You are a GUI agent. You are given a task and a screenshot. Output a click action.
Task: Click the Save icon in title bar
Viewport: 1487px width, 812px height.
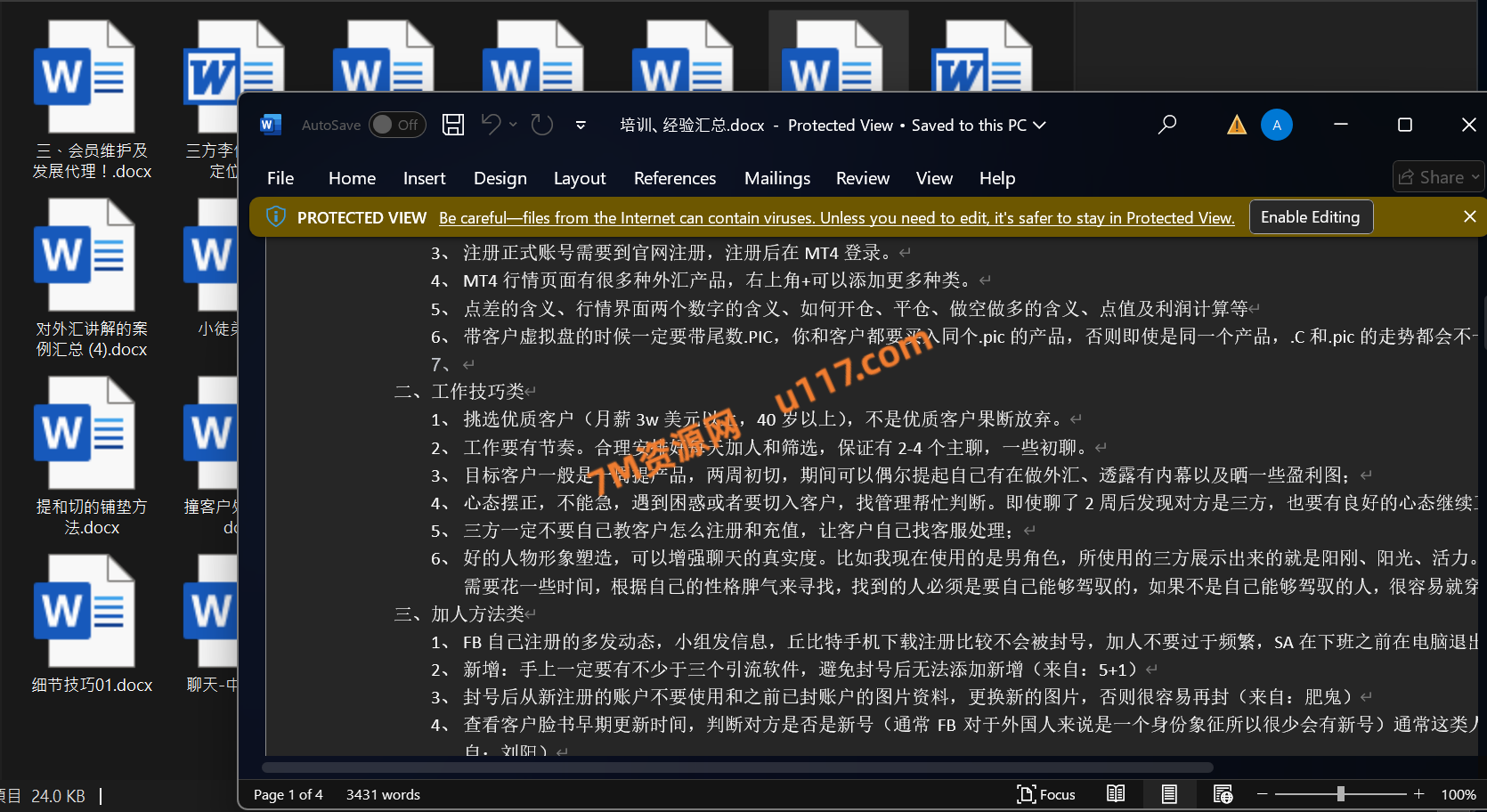(x=453, y=125)
